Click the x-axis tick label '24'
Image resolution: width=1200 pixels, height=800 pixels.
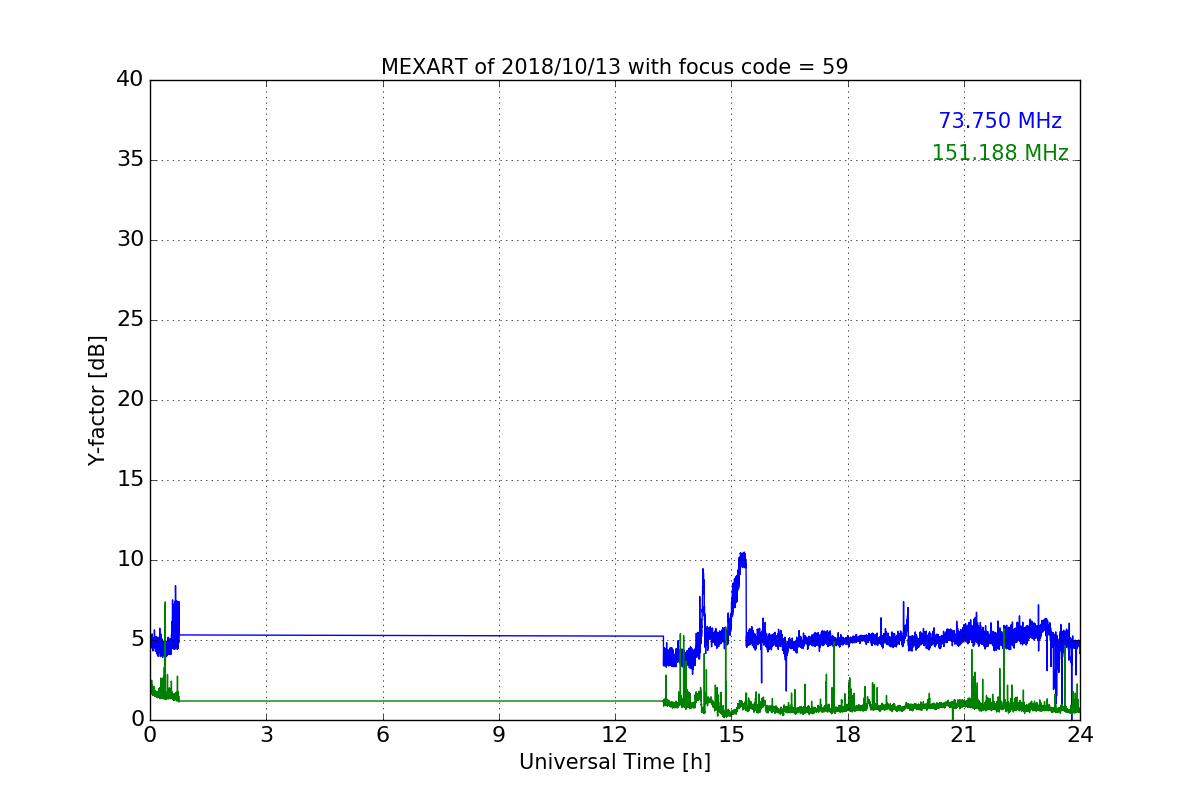tap(1080, 734)
